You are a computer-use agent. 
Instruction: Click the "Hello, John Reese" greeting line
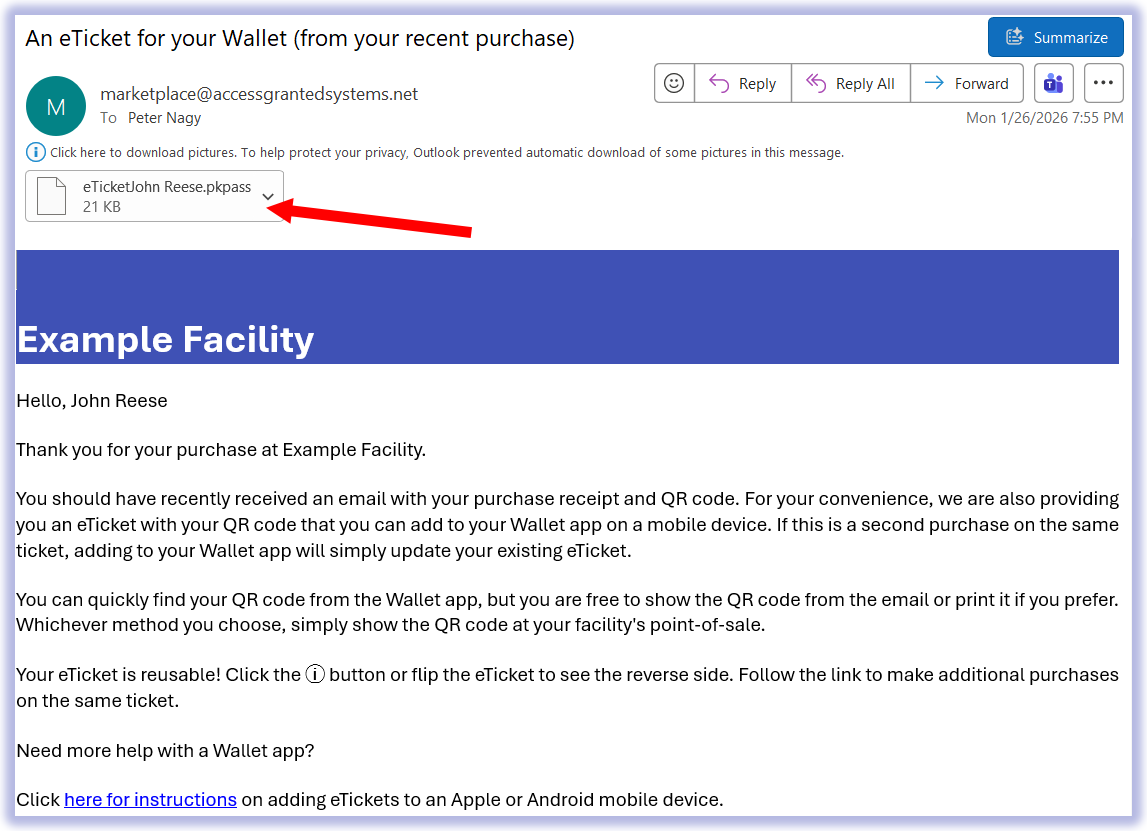point(92,401)
